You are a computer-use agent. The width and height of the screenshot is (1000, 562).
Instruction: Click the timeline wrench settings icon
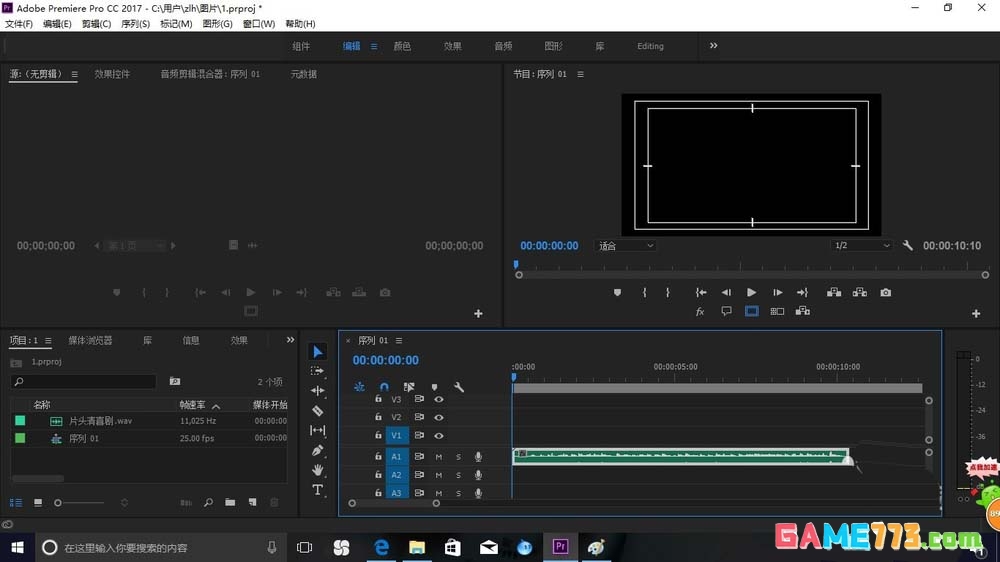click(x=459, y=387)
